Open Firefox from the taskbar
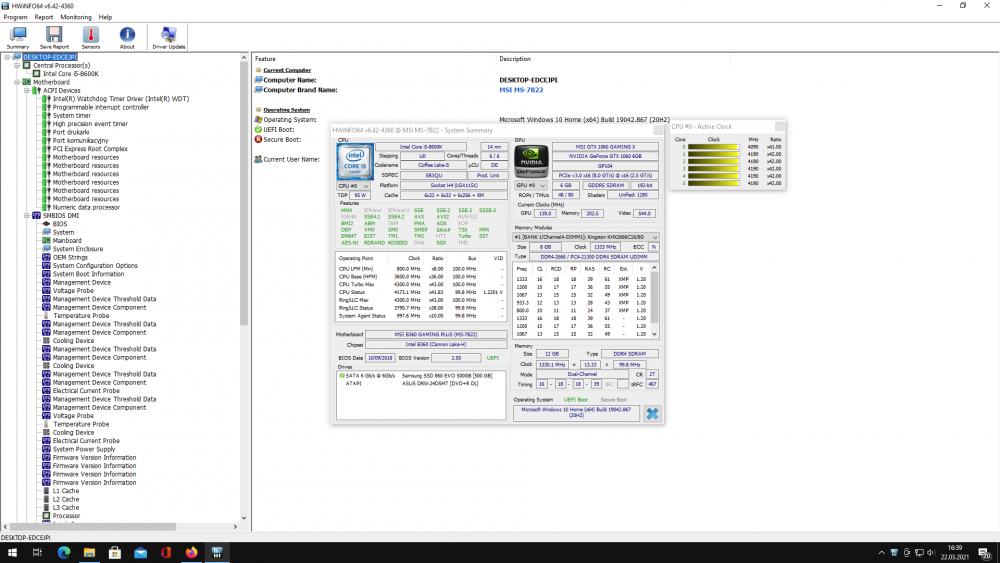The image size is (1000, 563). (191, 552)
